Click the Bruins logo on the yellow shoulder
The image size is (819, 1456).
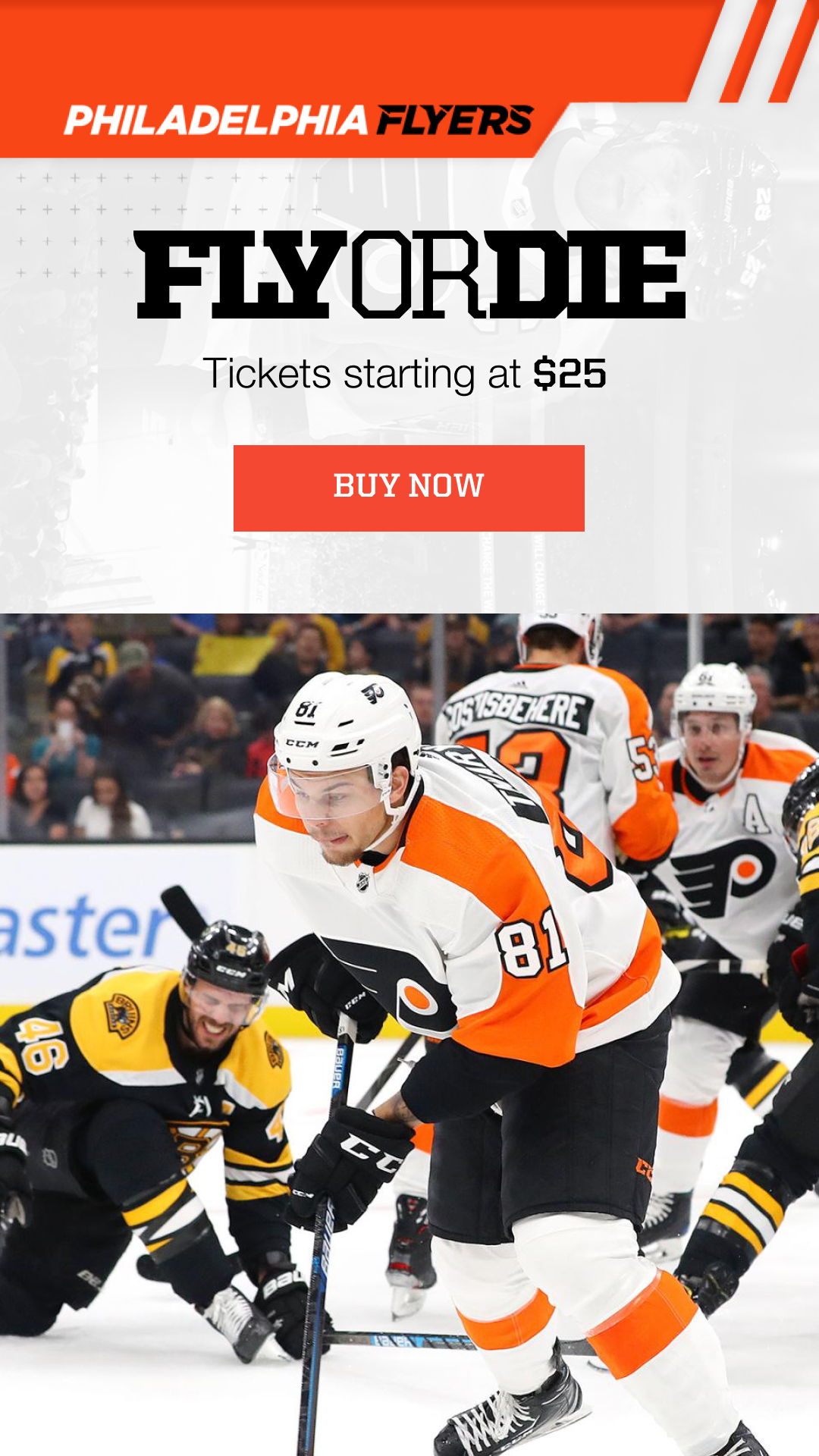coord(121,1015)
